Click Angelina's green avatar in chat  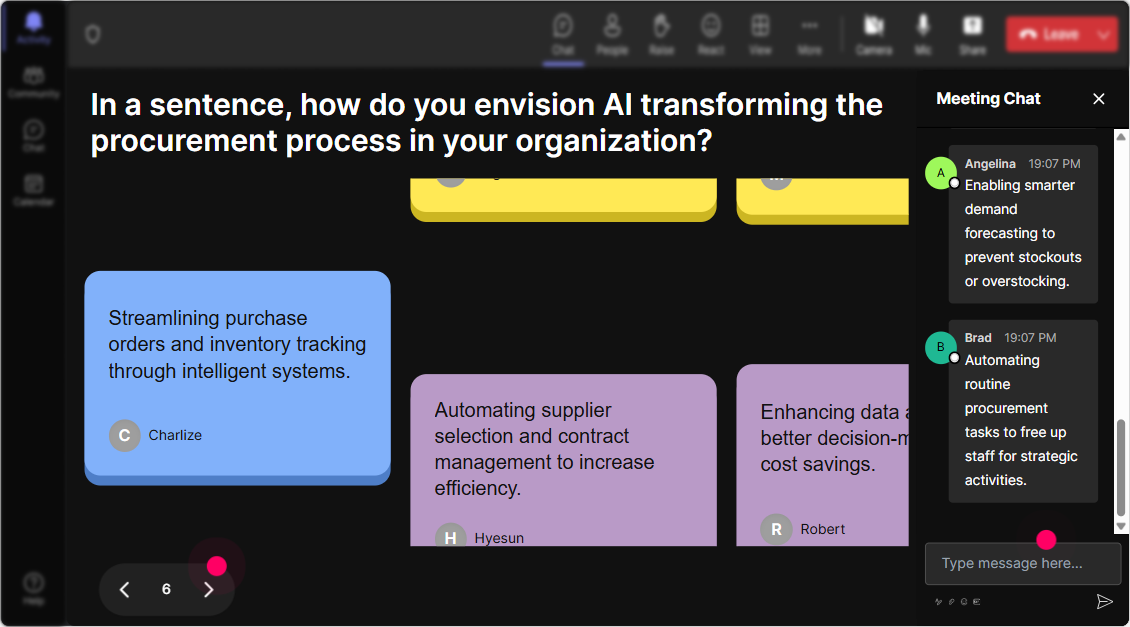click(940, 173)
